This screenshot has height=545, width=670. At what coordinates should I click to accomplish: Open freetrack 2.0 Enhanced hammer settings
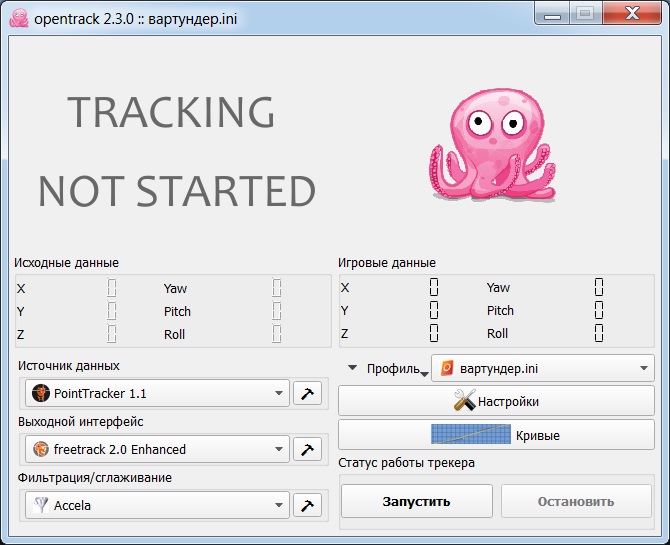tap(307, 449)
